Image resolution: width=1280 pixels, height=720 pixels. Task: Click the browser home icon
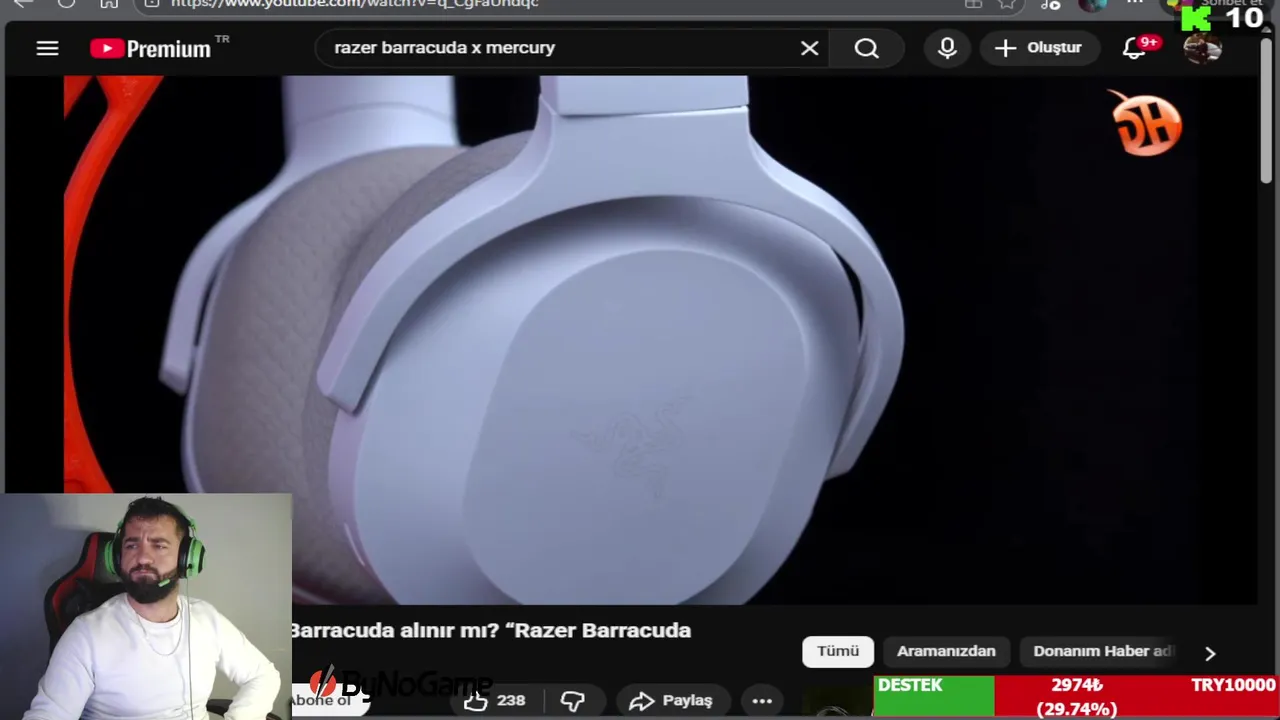109,4
